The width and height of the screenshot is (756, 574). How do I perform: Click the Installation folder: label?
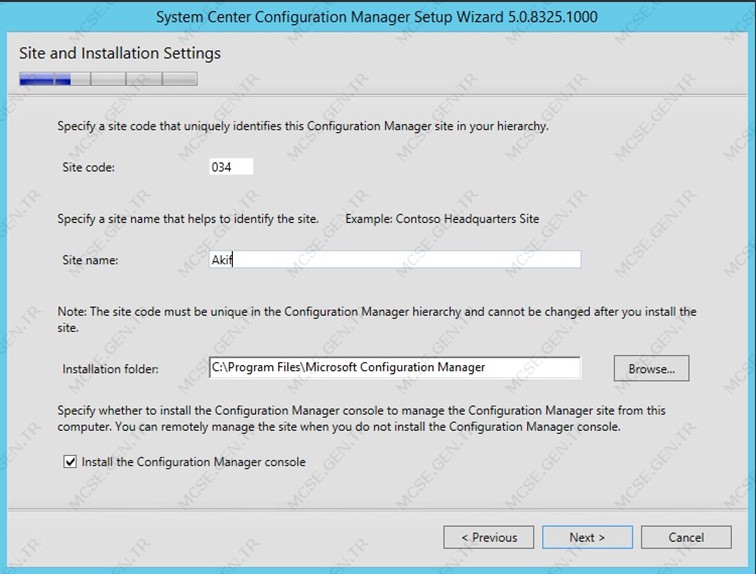coord(110,369)
